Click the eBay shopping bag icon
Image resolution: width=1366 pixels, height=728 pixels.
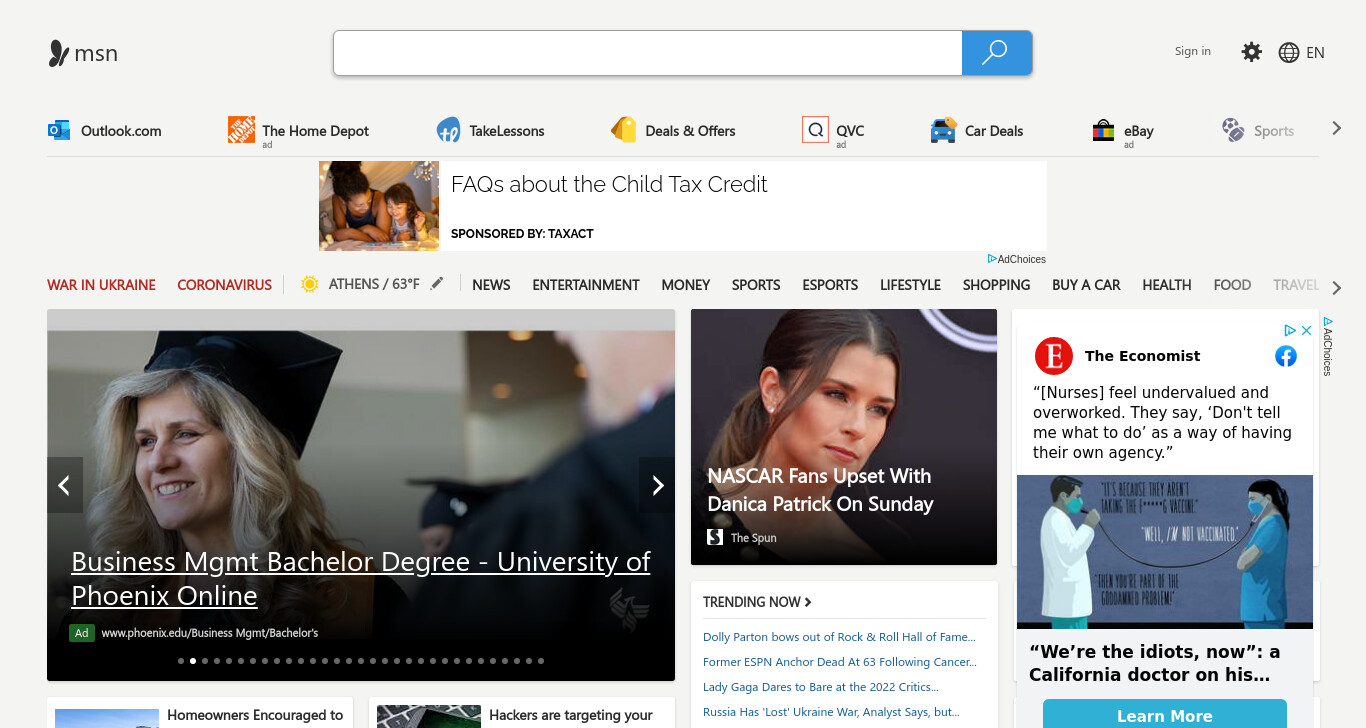tap(1103, 130)
